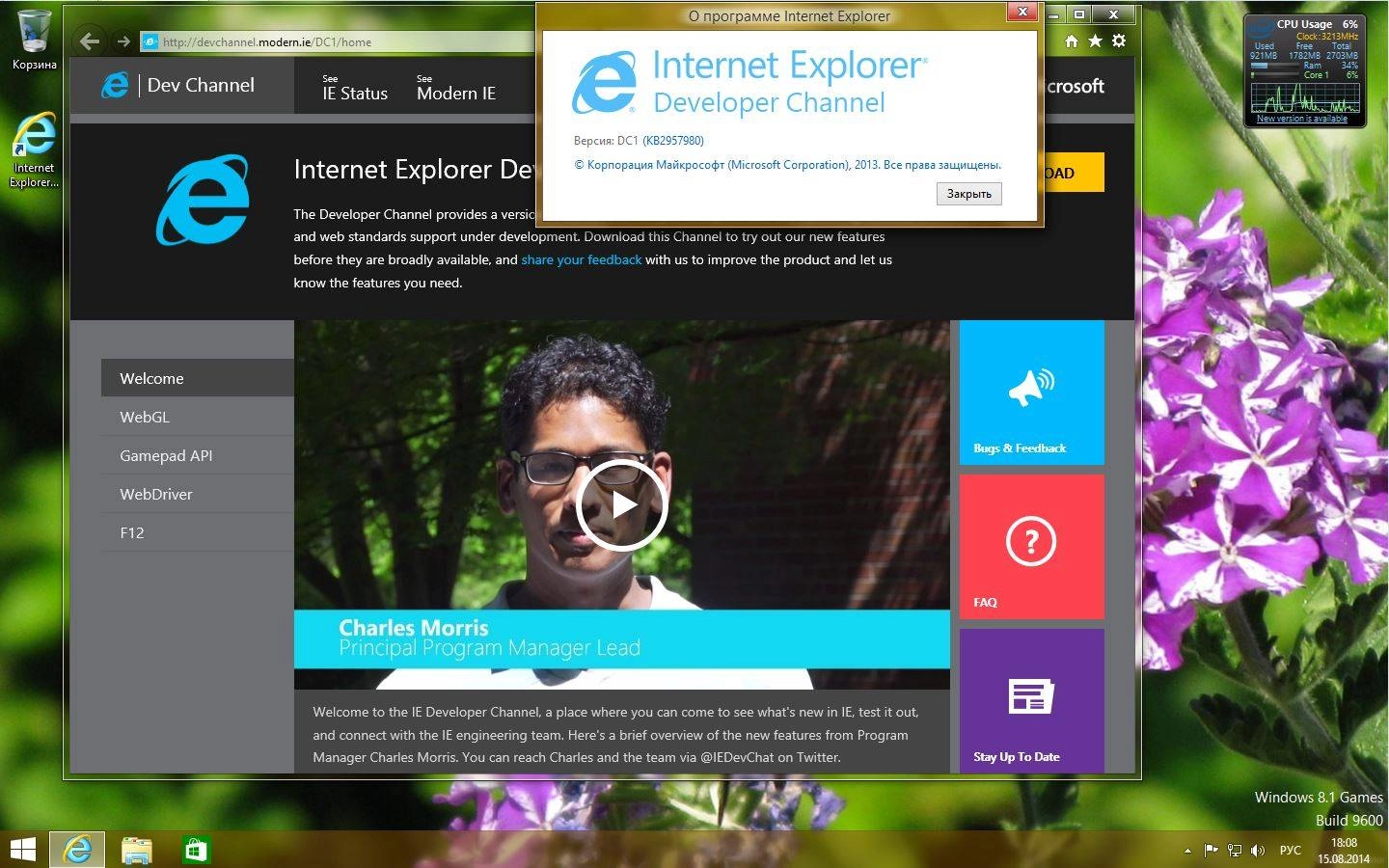Open the See Modern IE menu
Image resolution: width=1389 pixels, height=868 pixels.
tap(456, 88)
